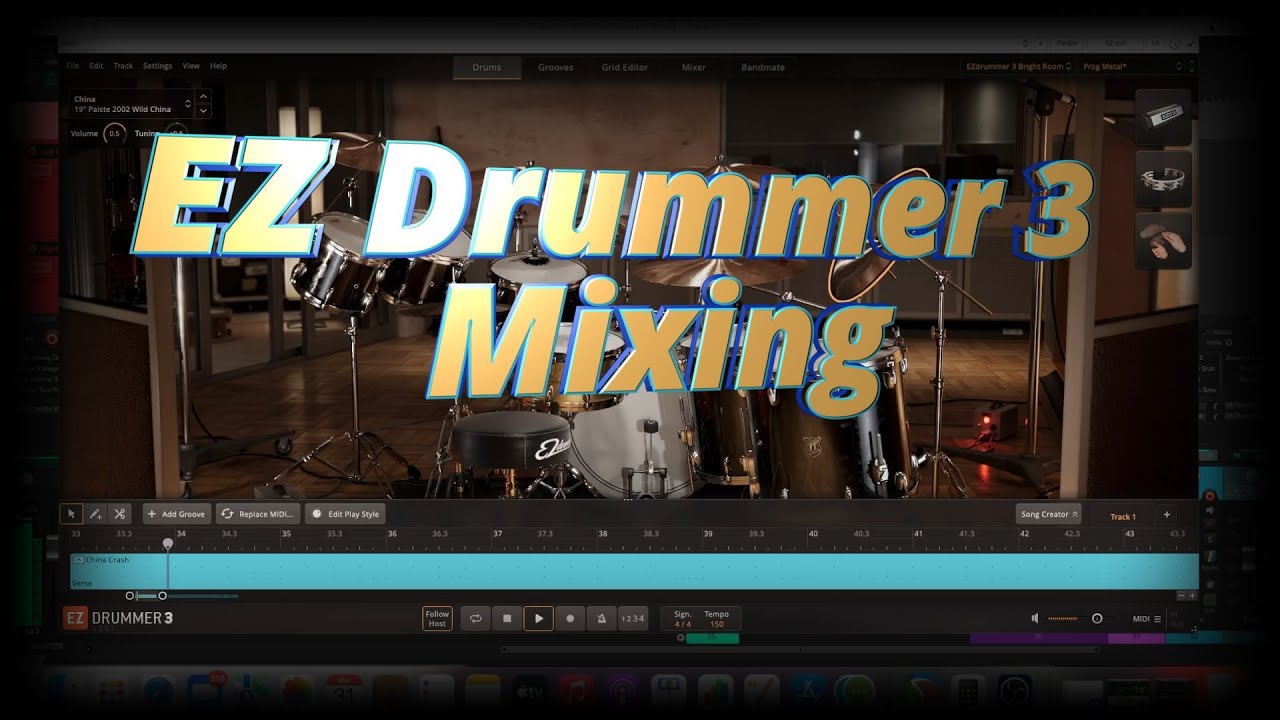Image resolution: width=1280 pixels, height=720 pixels.
Task: Switch to the Grooves tab
Action: coord(556,67)
